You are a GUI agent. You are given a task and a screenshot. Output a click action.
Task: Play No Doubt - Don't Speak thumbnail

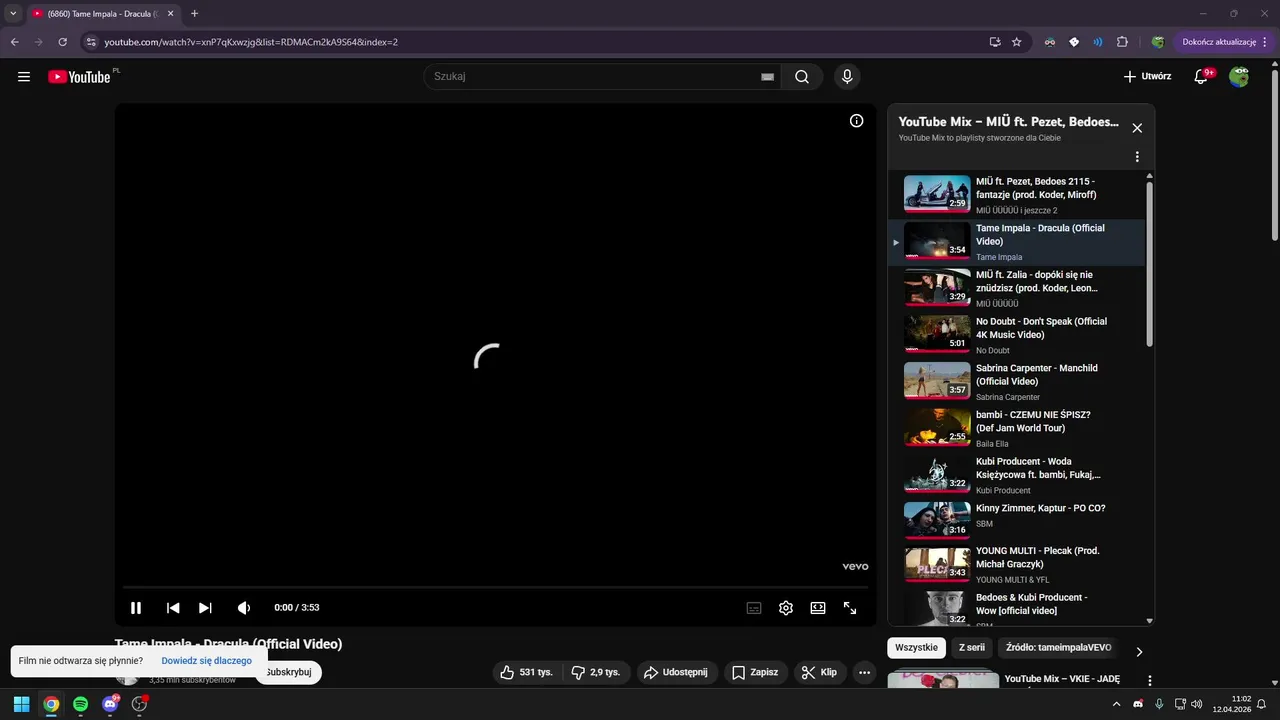click(x=937, y=334)
